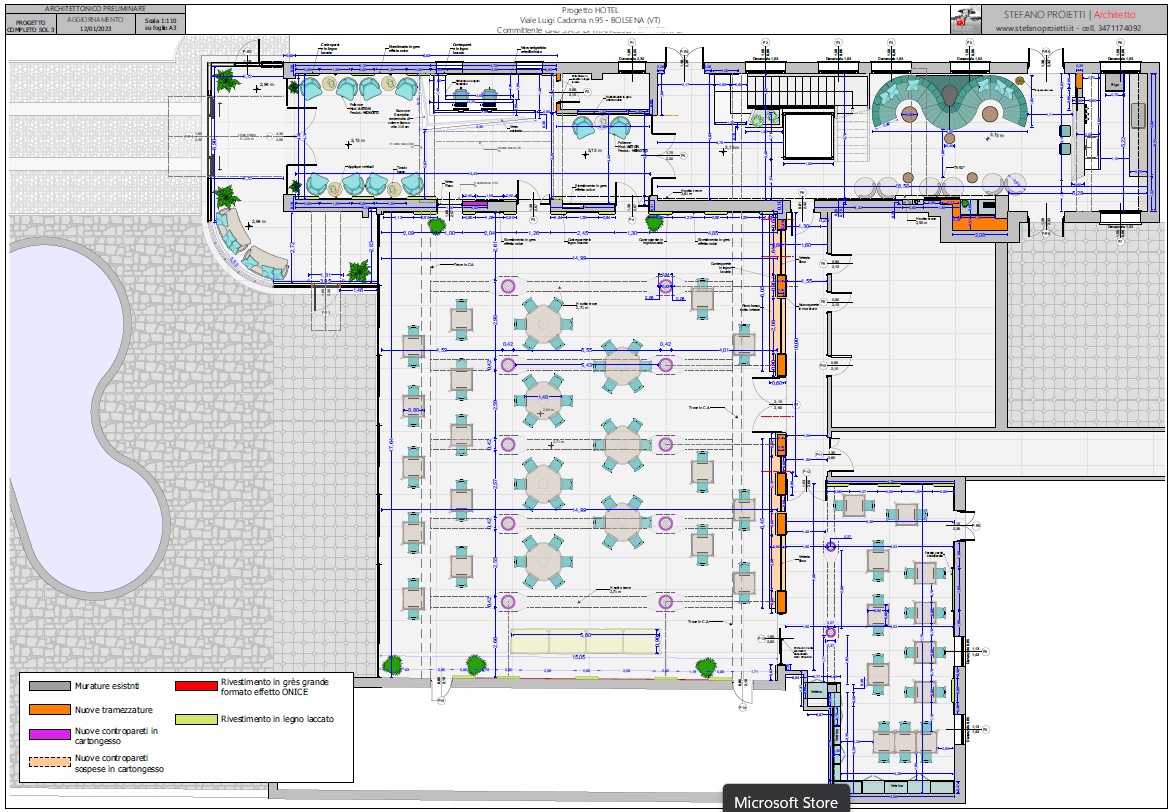Image resolution: width=1171 pixels, height=812 pixels.
Task: Click the Scala 1:110 title block cell
Action: [161, 24]
